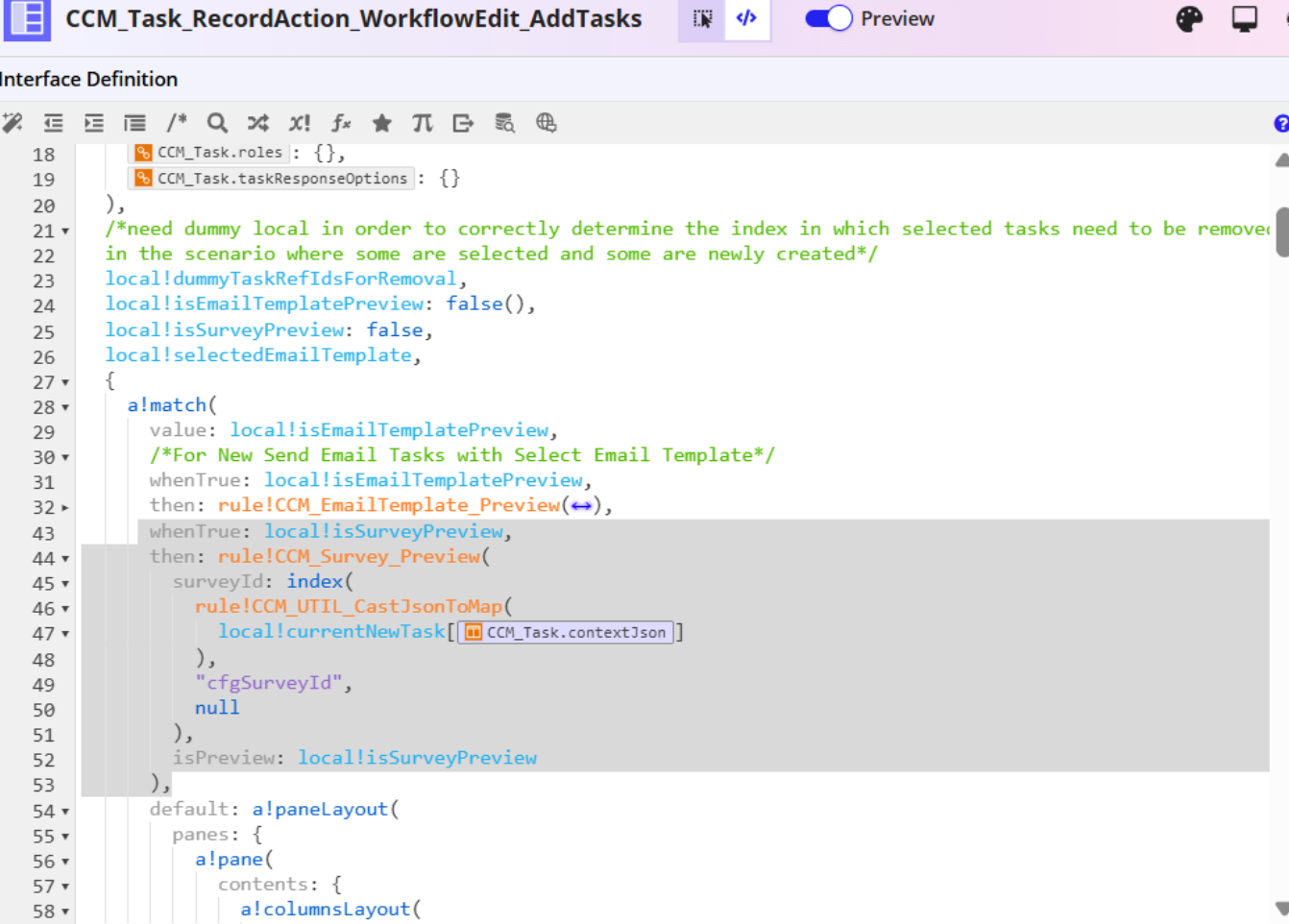Image resolution: width=1289 pixels, height=924 pixels.
Task: Click rule!CCM_UTIL_CastJsonToMap in code
Action: pos(350,606)
